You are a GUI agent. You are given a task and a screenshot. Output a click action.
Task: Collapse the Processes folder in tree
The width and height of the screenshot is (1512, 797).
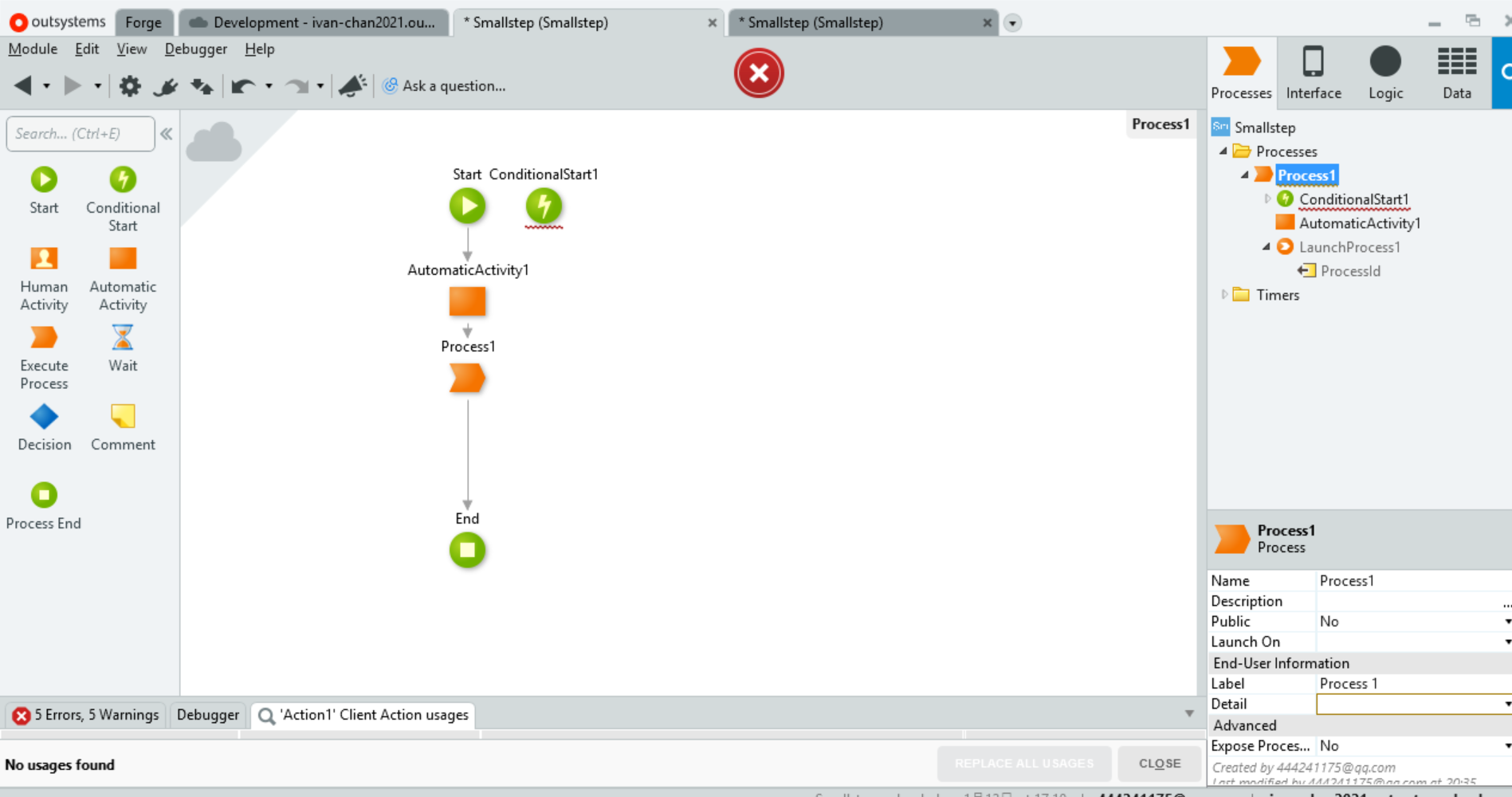click(1223, 151)
